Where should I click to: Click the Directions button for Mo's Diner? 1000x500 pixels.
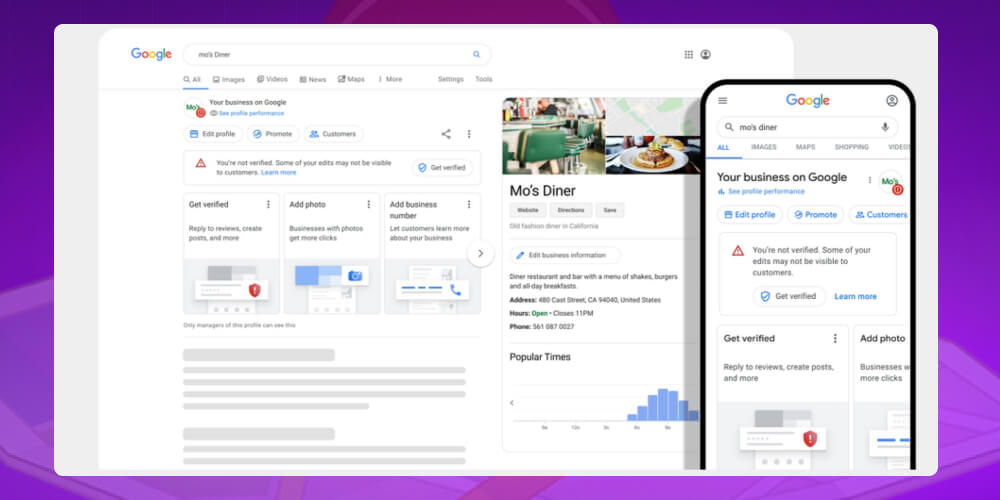(x=571, y=210)
